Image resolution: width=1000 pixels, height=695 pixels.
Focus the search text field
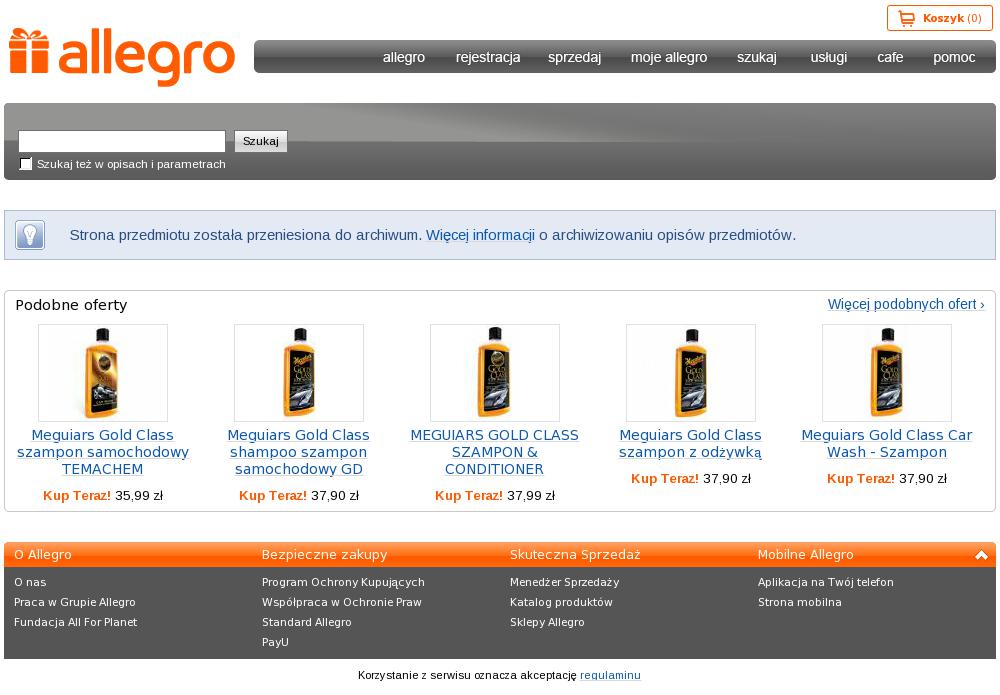122,141
